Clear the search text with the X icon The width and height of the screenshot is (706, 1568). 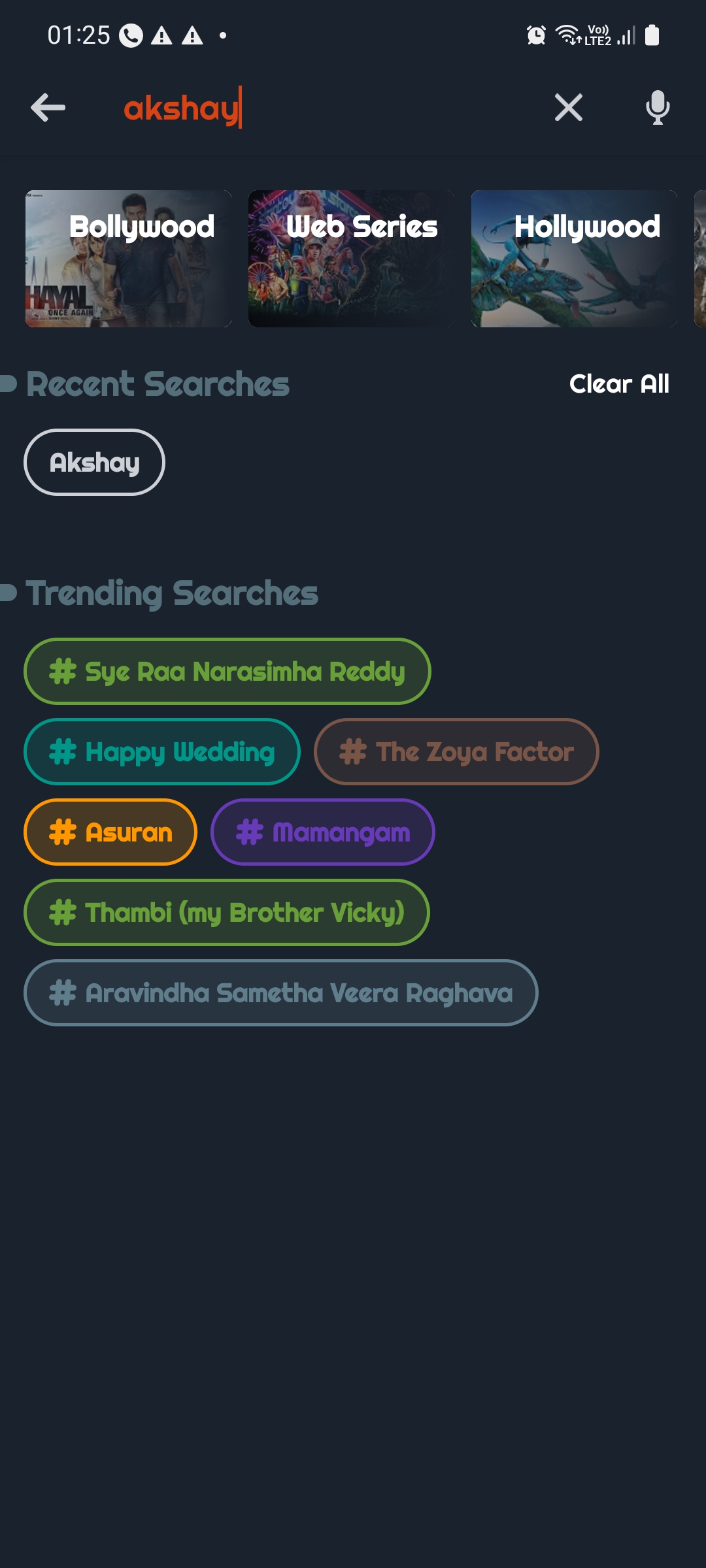click(568, 108)
